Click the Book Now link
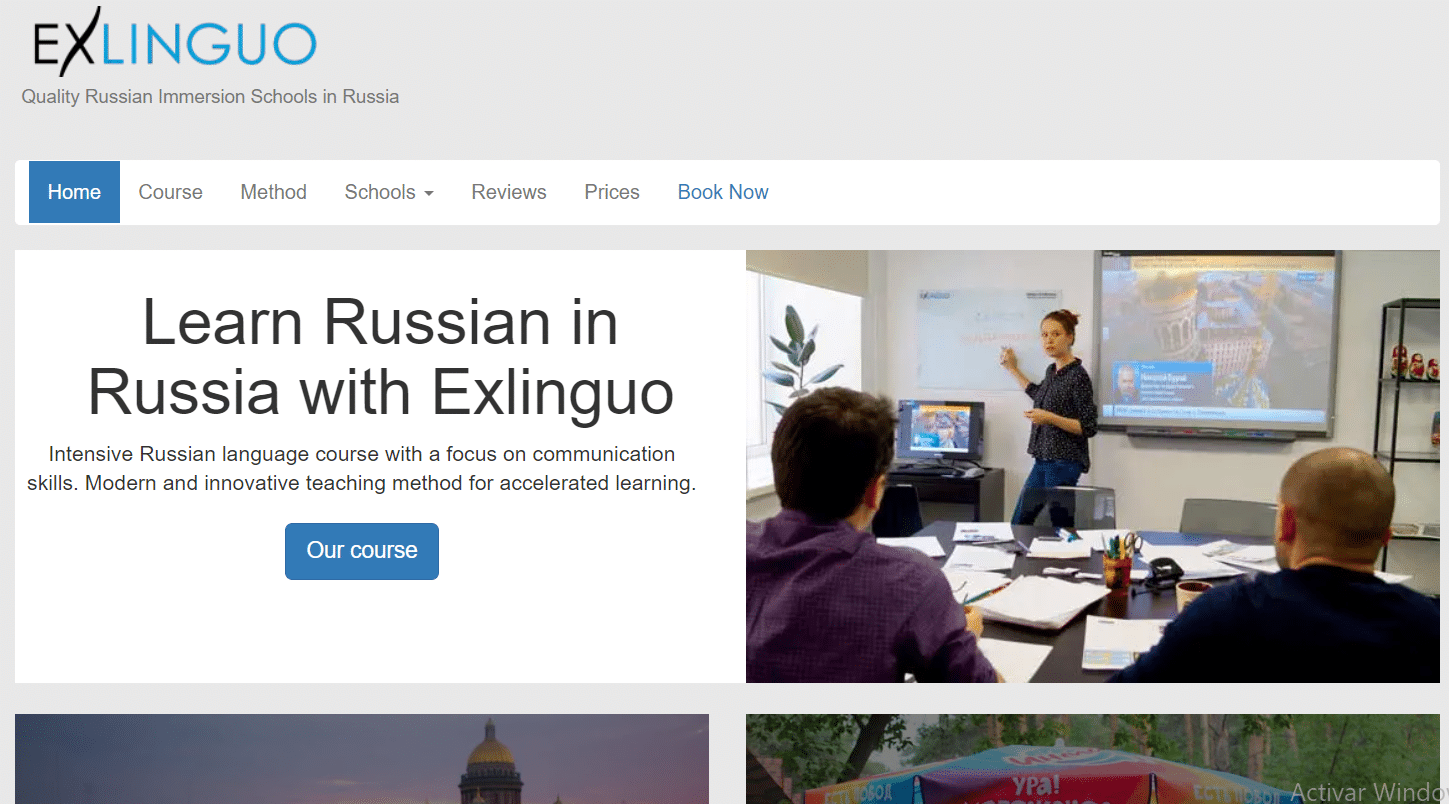 pyautogui.click(x=723, y=192)
